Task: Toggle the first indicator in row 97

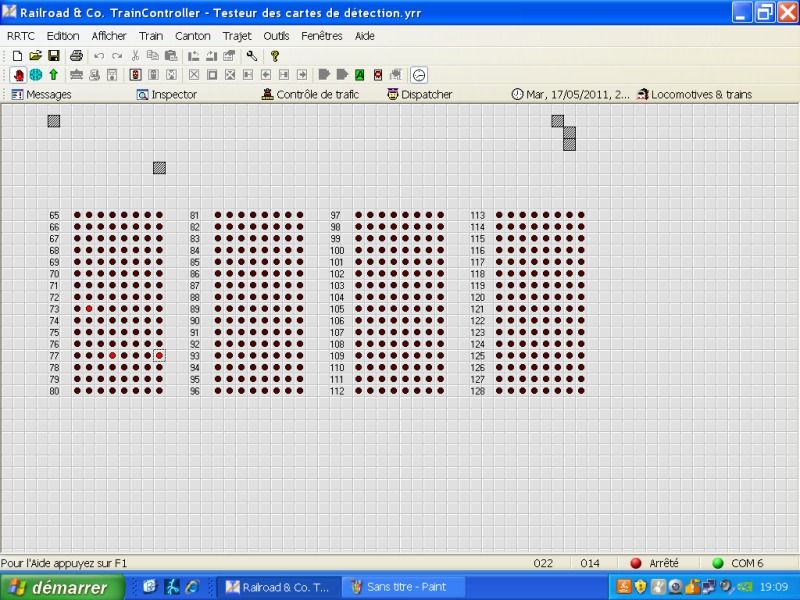Action: click(359, 215)
